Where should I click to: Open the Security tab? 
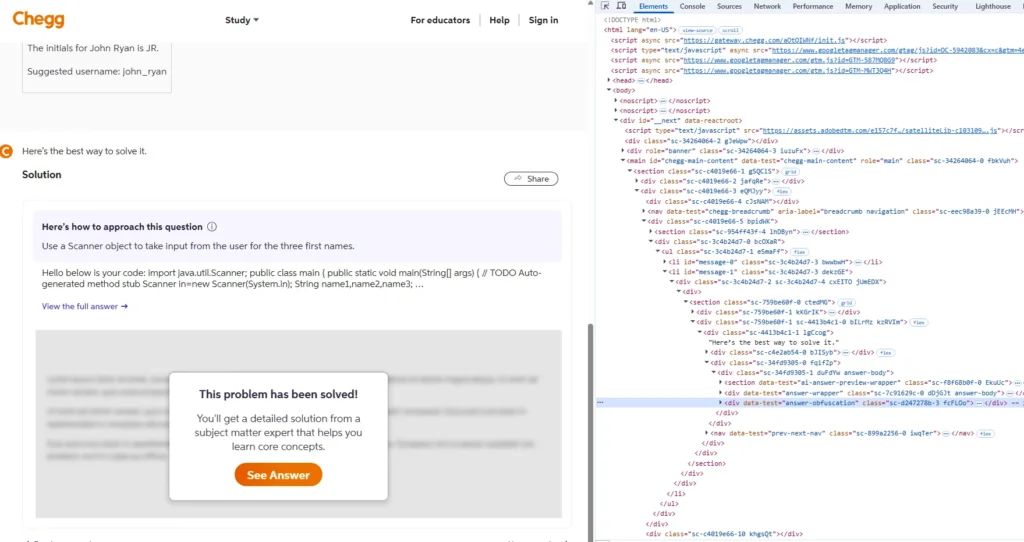945,6
